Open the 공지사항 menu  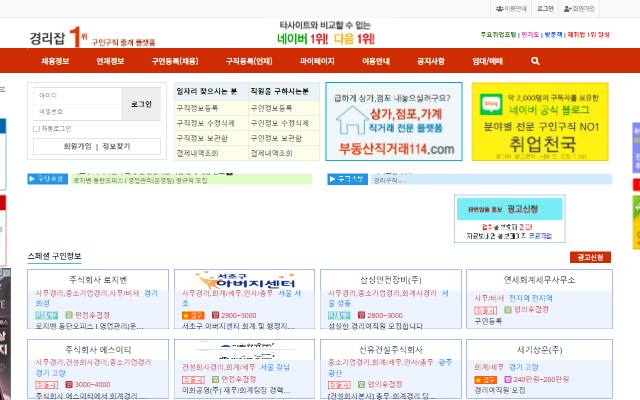(x=431, y=61)
